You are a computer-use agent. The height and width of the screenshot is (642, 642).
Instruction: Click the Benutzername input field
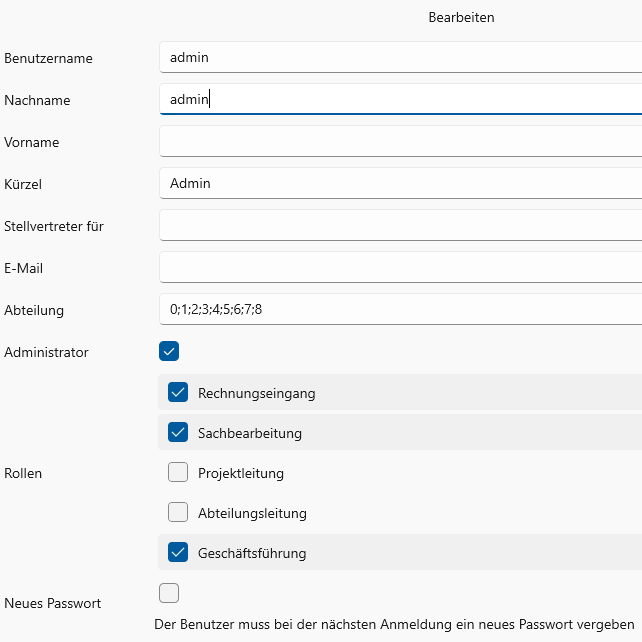tap(400, 57)
